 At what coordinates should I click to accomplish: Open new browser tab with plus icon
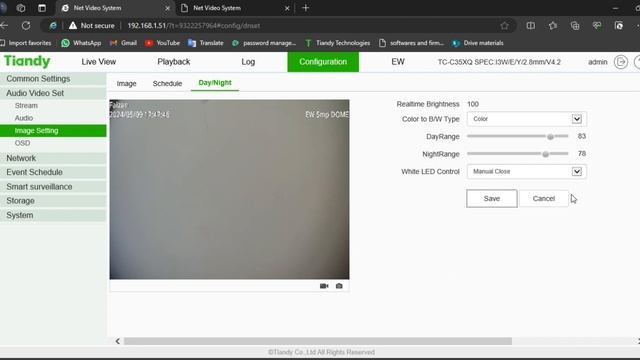305,8
